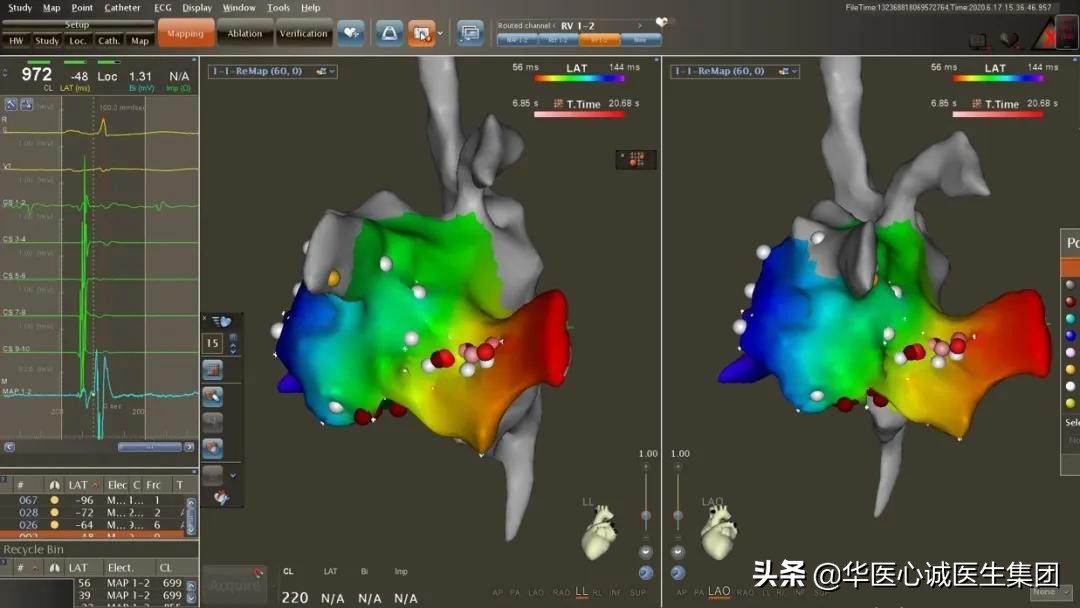Switch to the Cath. setup tab

pos(109,41)
